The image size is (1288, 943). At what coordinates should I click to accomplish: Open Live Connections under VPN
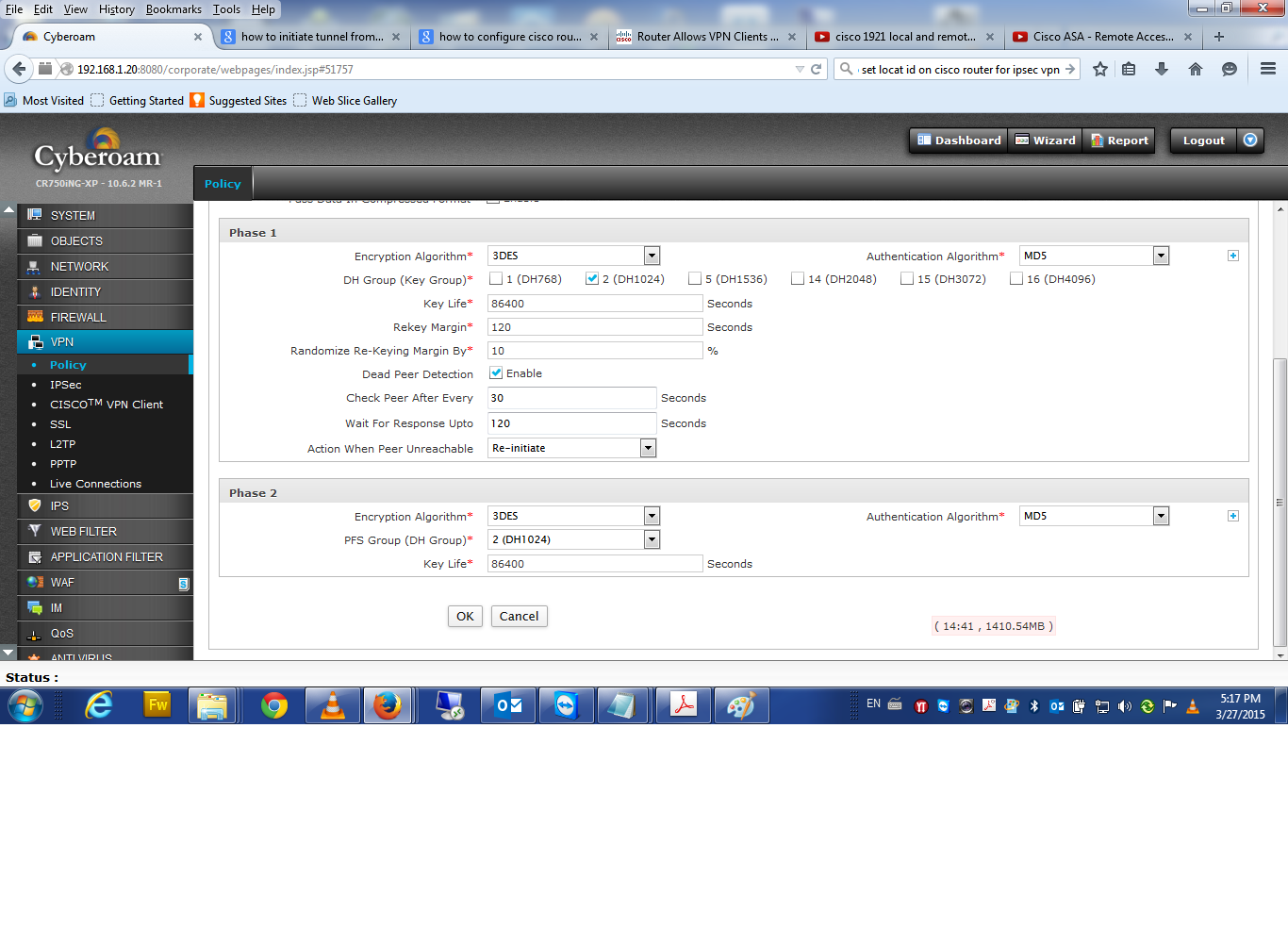pyautogui.click(x=95, y=484)
